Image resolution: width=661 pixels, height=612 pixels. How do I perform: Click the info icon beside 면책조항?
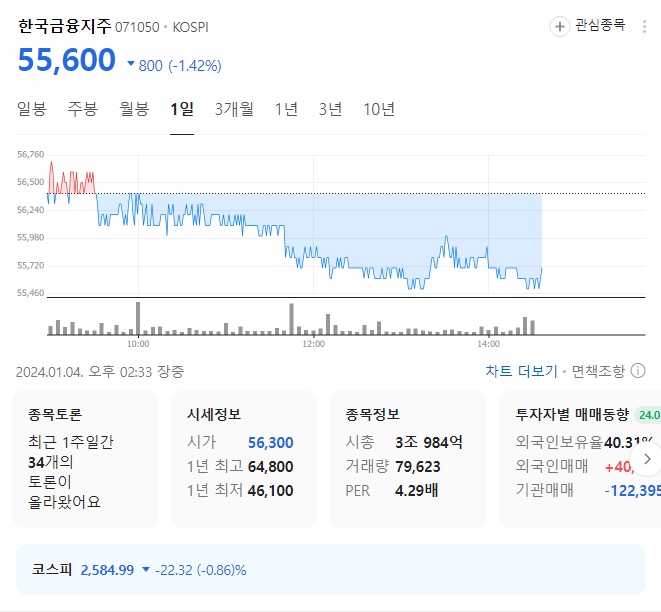pyautogui.click(x=638, y=371)
